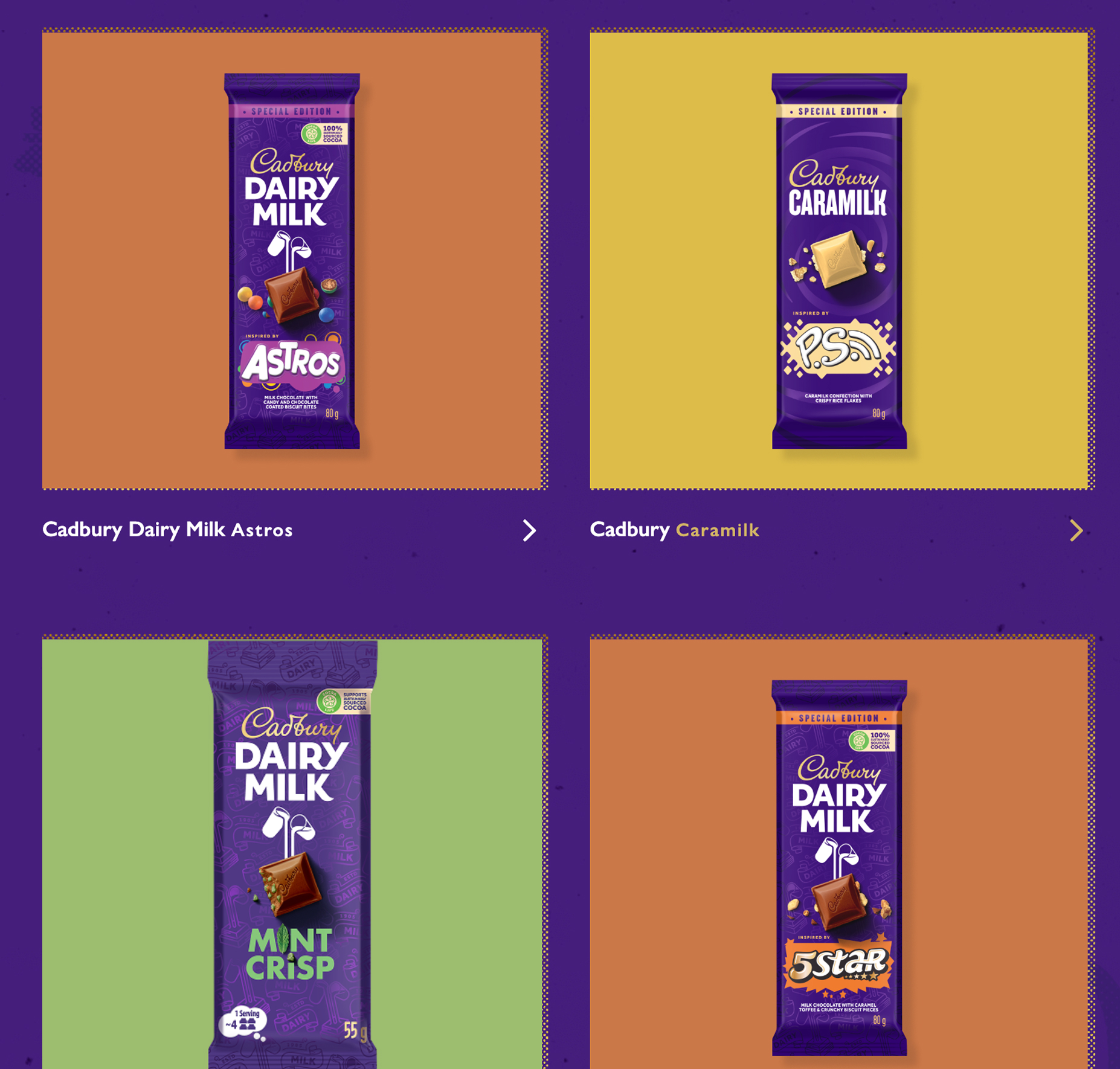Open the Cadbury Dairy Milk Astros link

coord(167,530)
